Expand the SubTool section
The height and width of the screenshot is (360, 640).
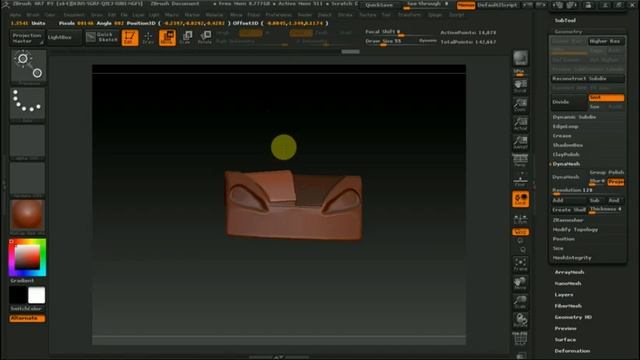point(565,20)
